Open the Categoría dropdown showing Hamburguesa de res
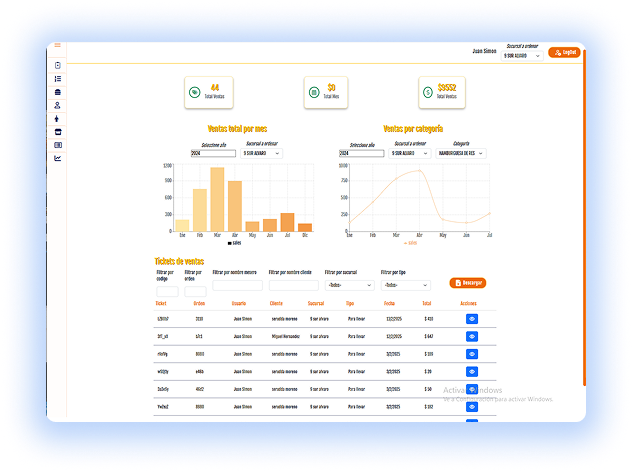 pyautogui.click(x=460, y=153)
